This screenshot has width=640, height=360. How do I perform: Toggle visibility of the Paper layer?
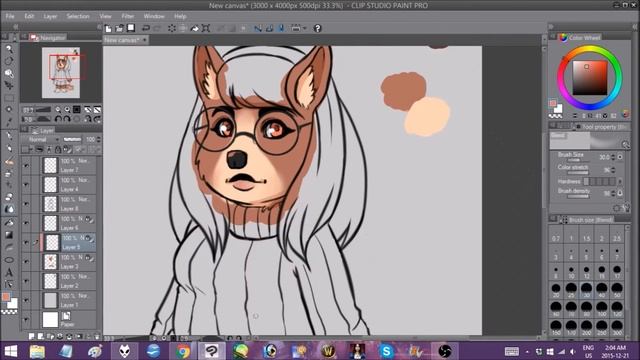27,320
